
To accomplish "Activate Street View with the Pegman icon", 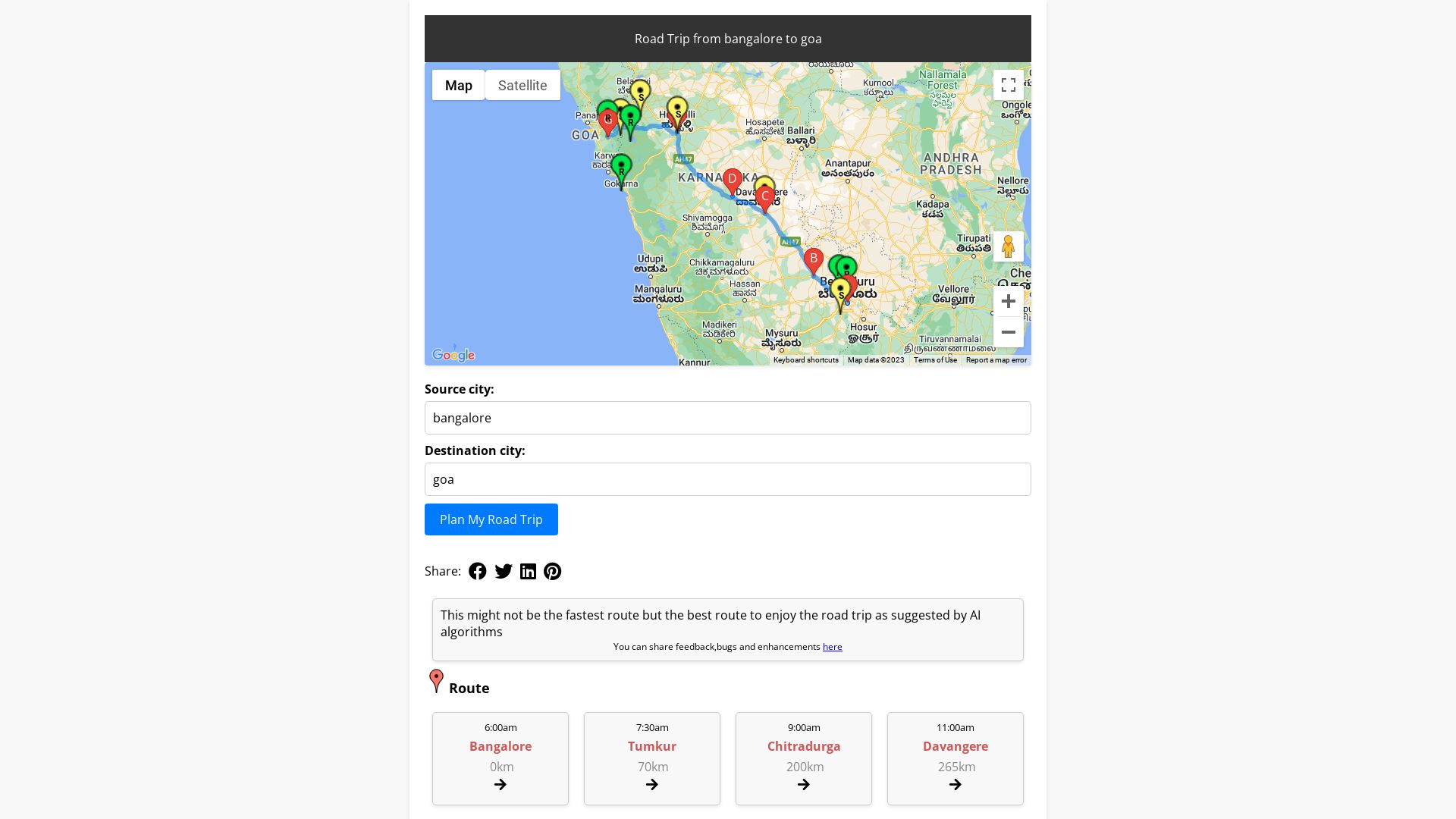I will pos(1009,246).
